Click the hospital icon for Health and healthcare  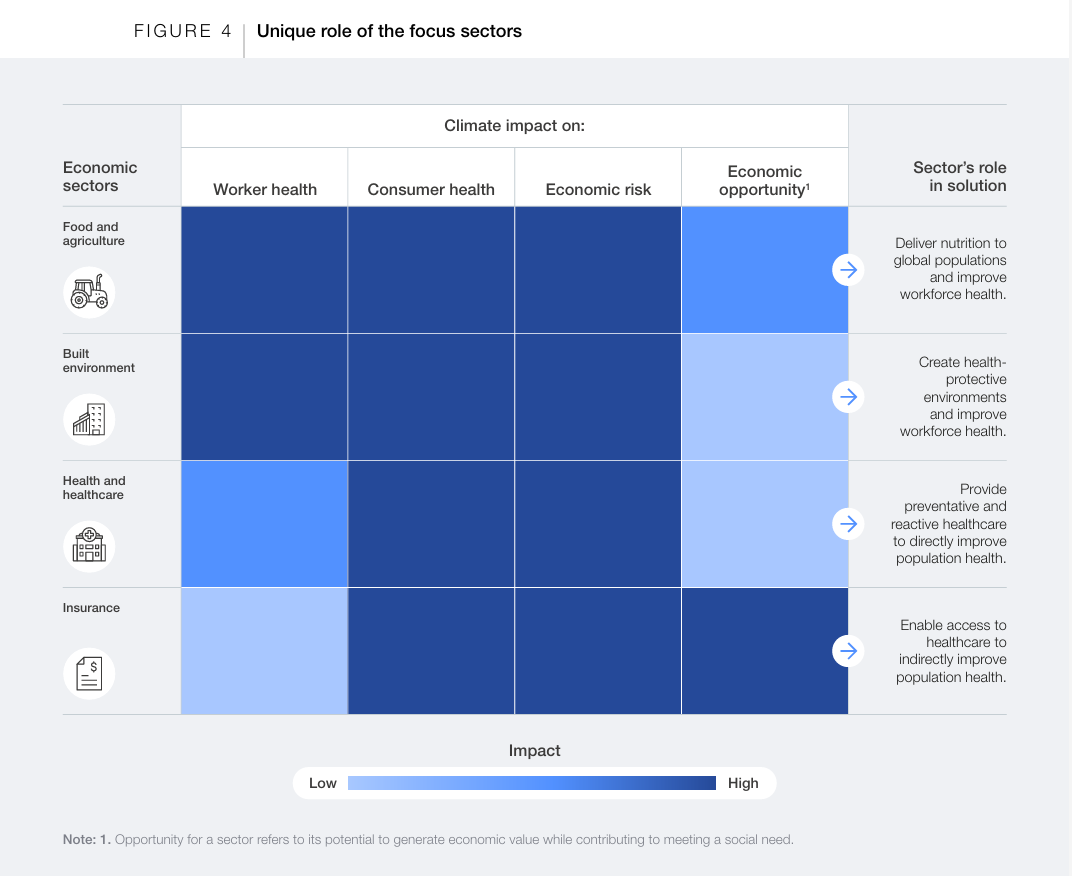point(89,547)
